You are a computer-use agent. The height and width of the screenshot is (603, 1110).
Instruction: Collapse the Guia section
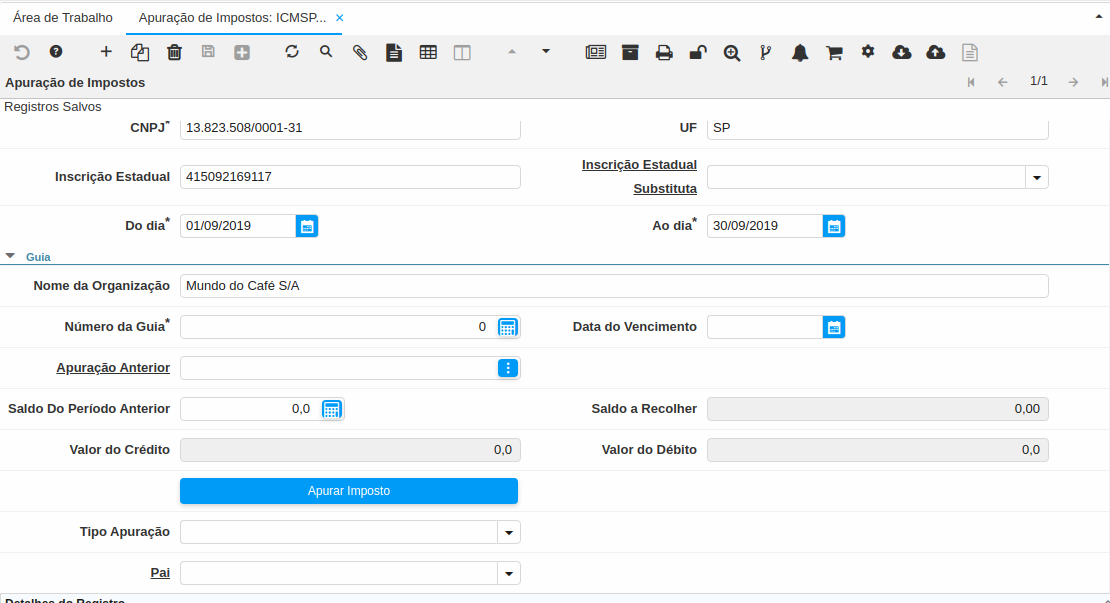pyautogui.click(x=10, y=256)
